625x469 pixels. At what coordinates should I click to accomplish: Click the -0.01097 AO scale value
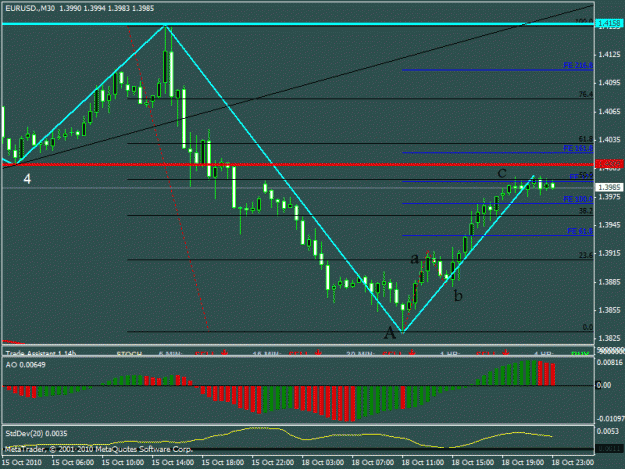coord(609,419)
